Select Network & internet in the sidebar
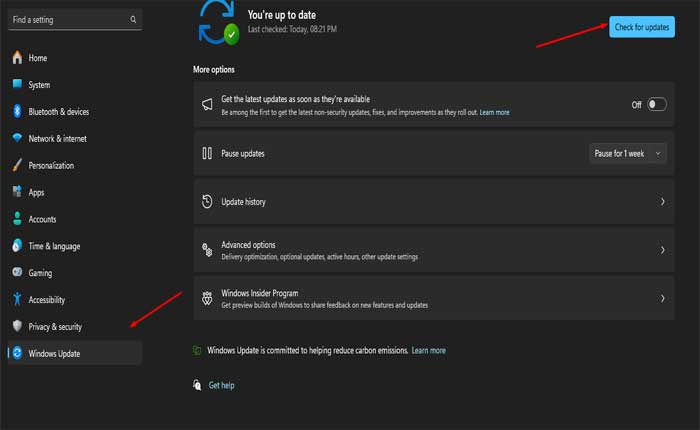Viewport: 700px width, 430px height. click(x=75, y=138)
